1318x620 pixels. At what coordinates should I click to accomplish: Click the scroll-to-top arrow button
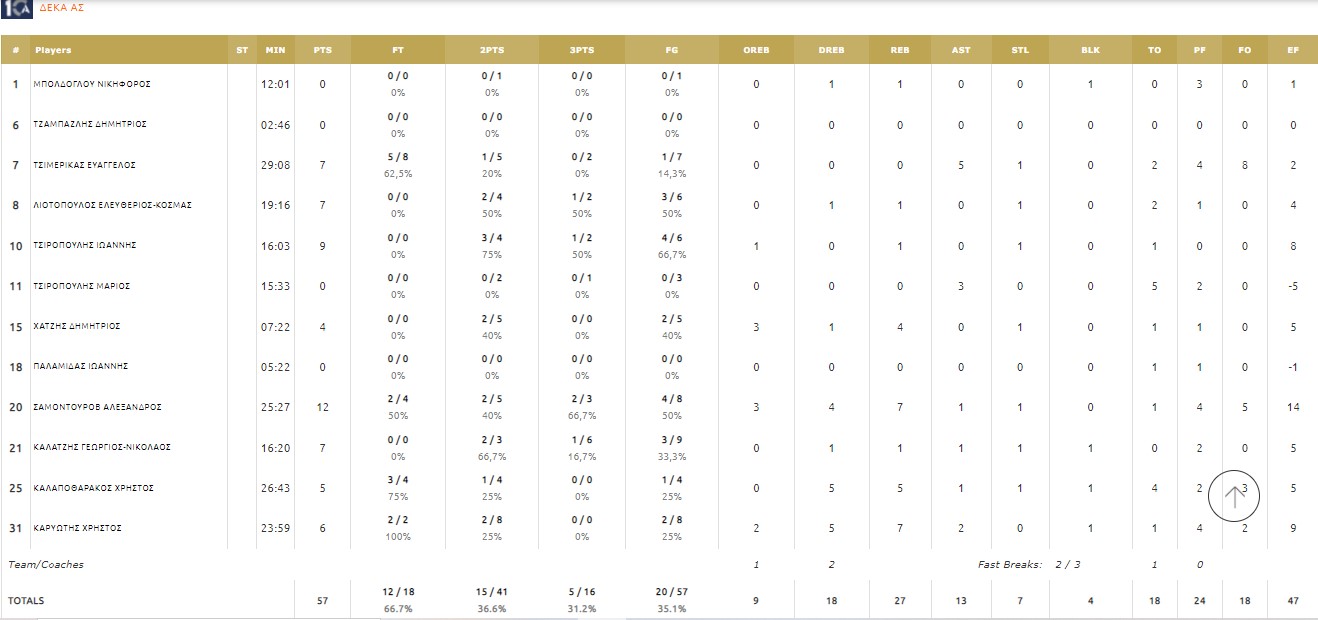tap(1234, 496)
